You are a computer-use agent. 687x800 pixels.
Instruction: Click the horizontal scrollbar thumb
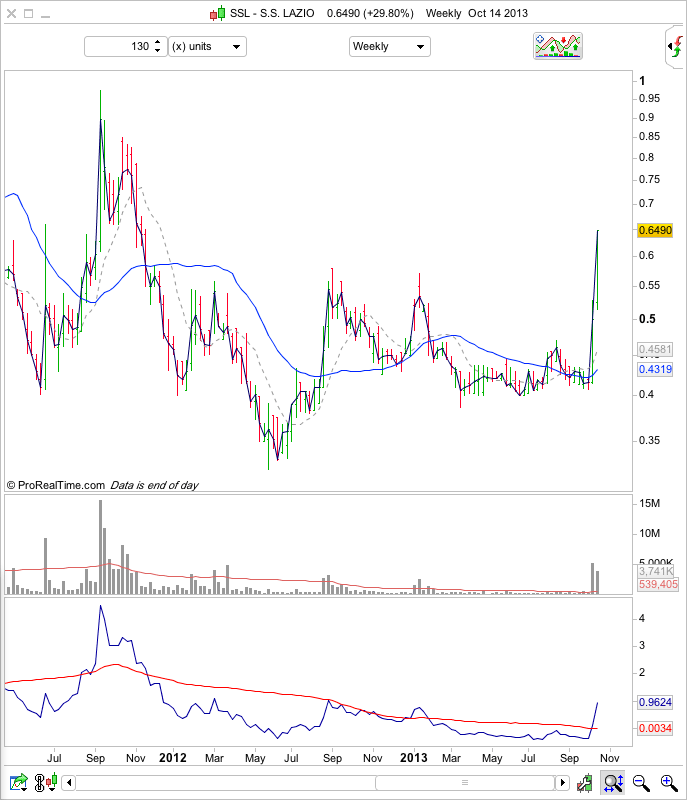coord(465,782)
